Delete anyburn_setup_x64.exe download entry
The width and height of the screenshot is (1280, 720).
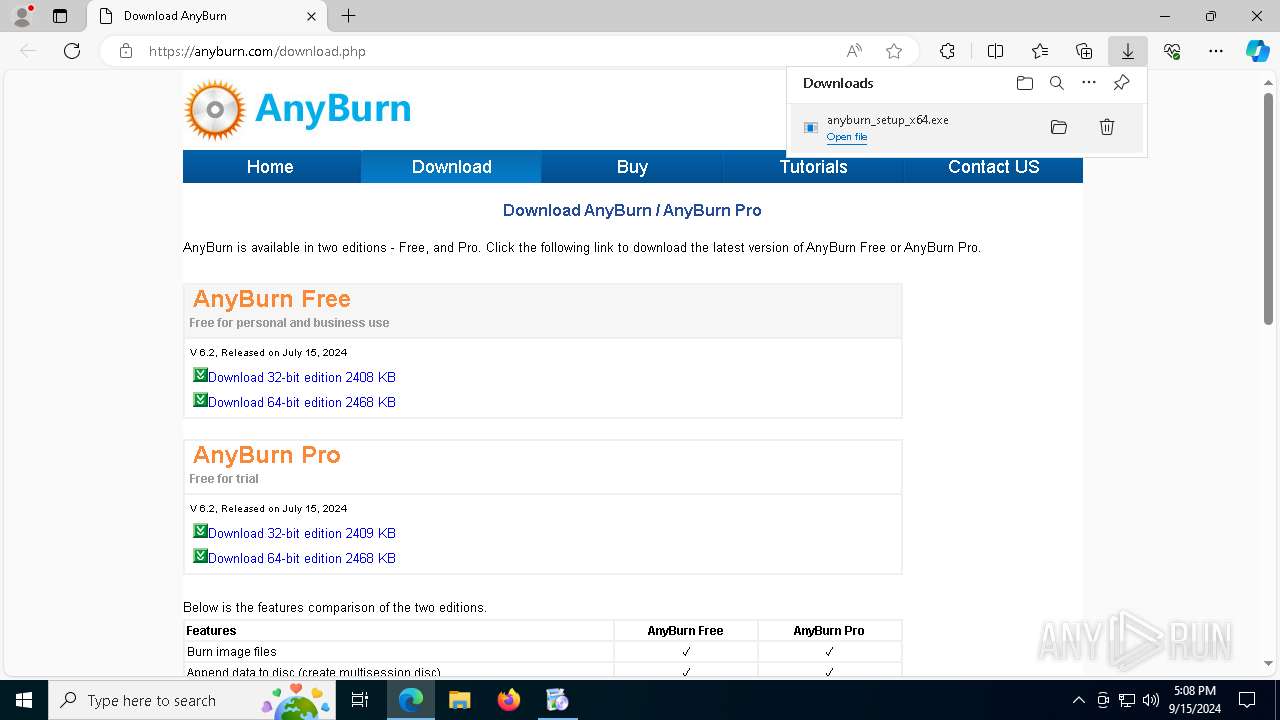point(1107,127)
